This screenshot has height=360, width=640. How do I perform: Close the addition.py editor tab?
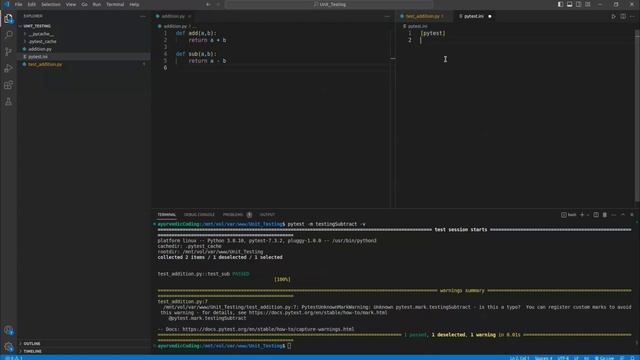[x=190, y=16]
